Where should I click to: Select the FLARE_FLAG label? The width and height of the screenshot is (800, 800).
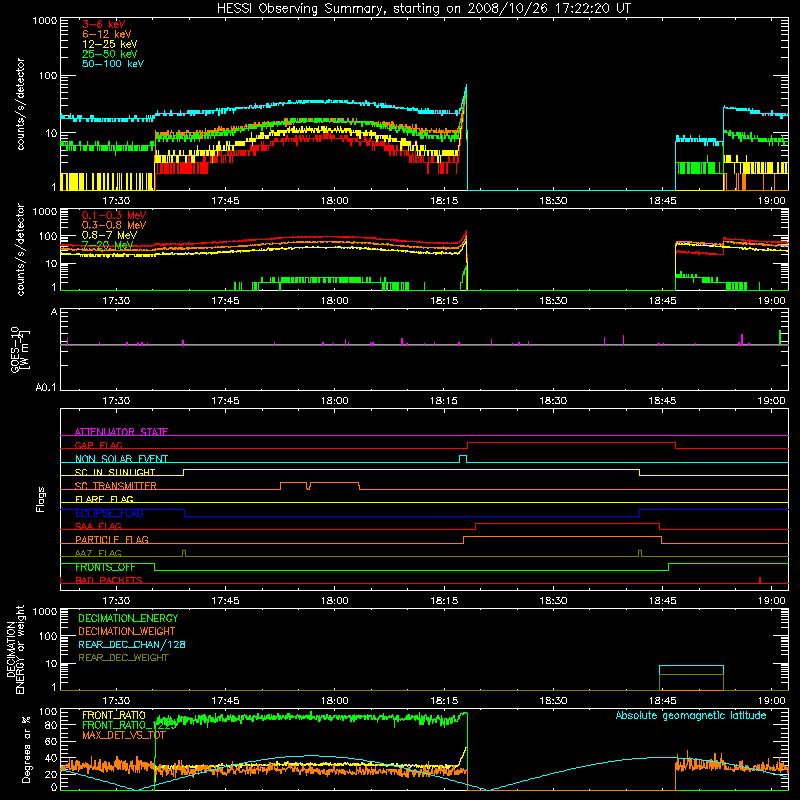click(104, 499)
